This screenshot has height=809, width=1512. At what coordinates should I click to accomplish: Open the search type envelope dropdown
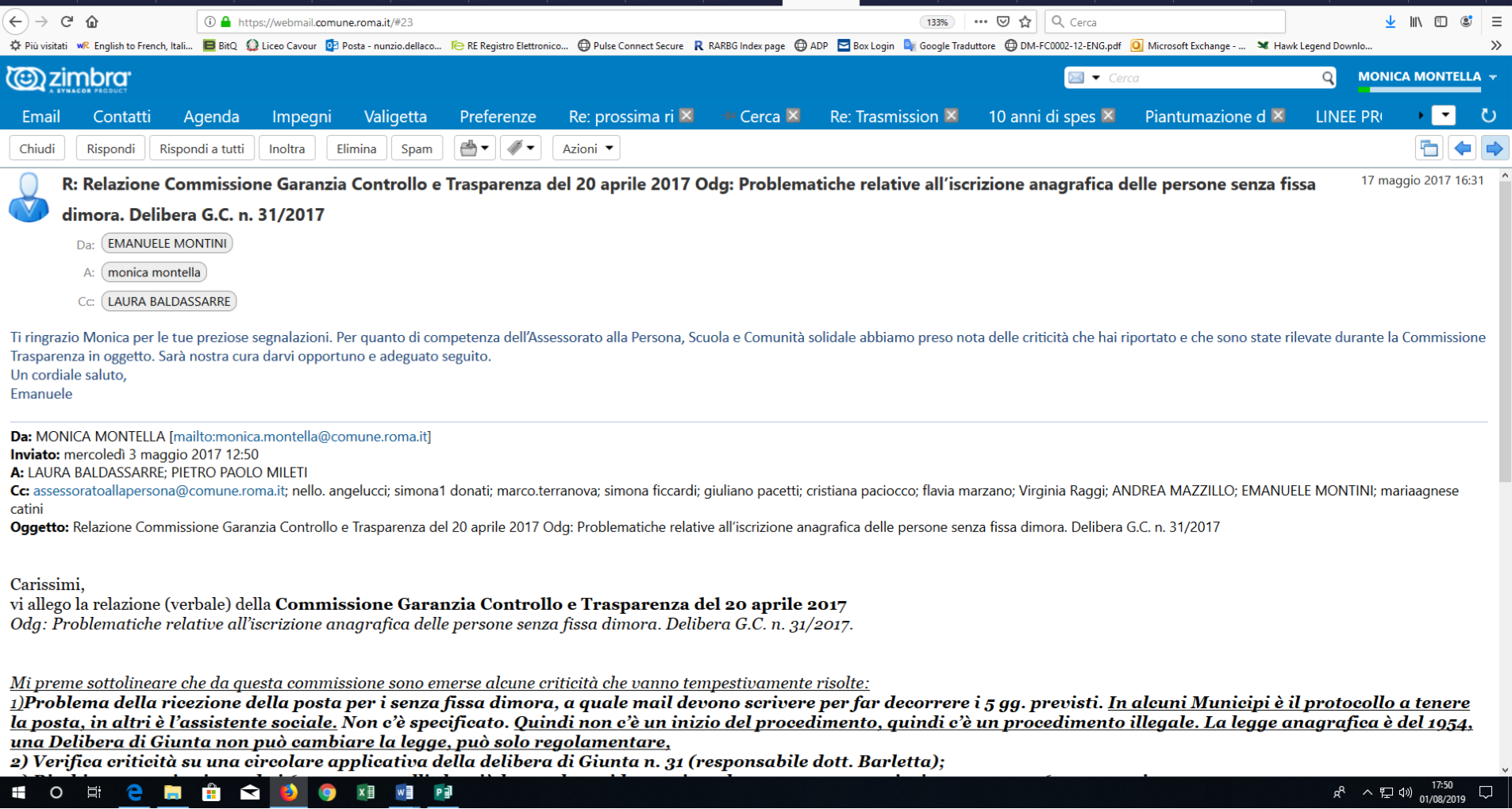pos(1084,78)
